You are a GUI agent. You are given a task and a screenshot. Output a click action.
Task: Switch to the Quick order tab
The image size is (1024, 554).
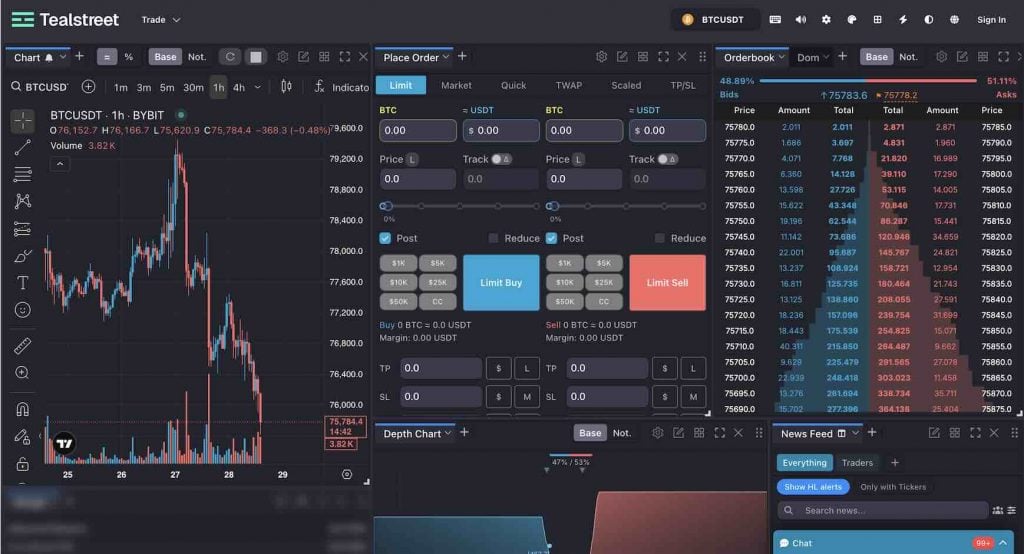pyautogui.click(x=513, y=85)
